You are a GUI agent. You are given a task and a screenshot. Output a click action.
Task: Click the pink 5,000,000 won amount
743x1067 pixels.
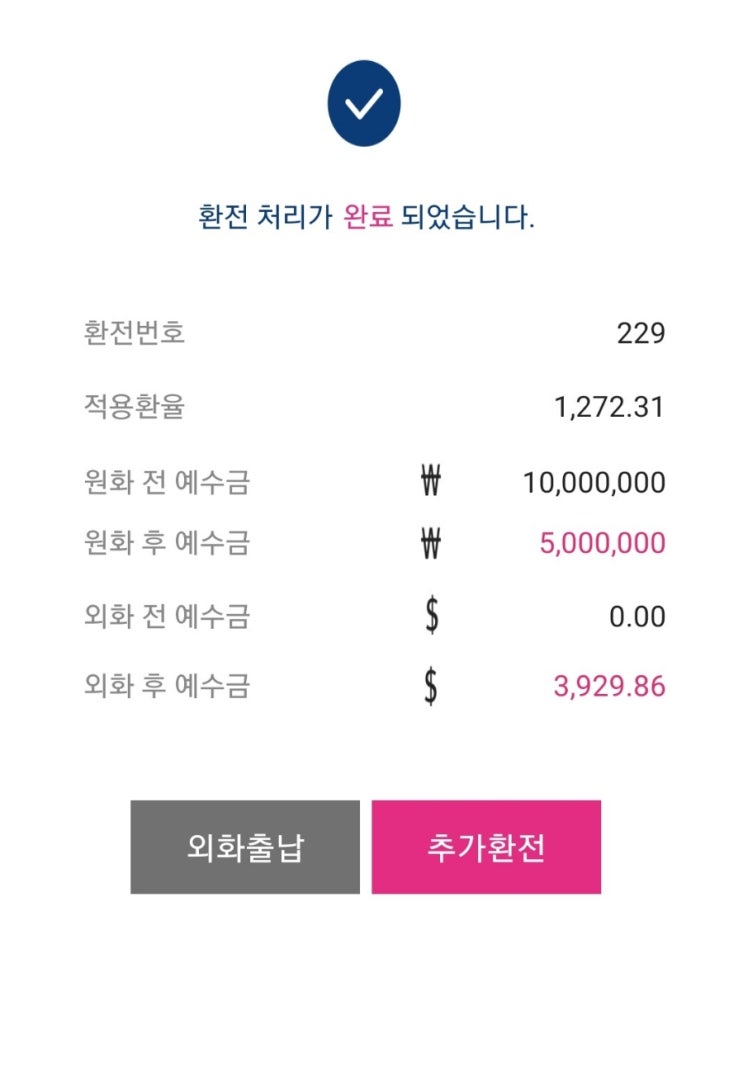601,544
